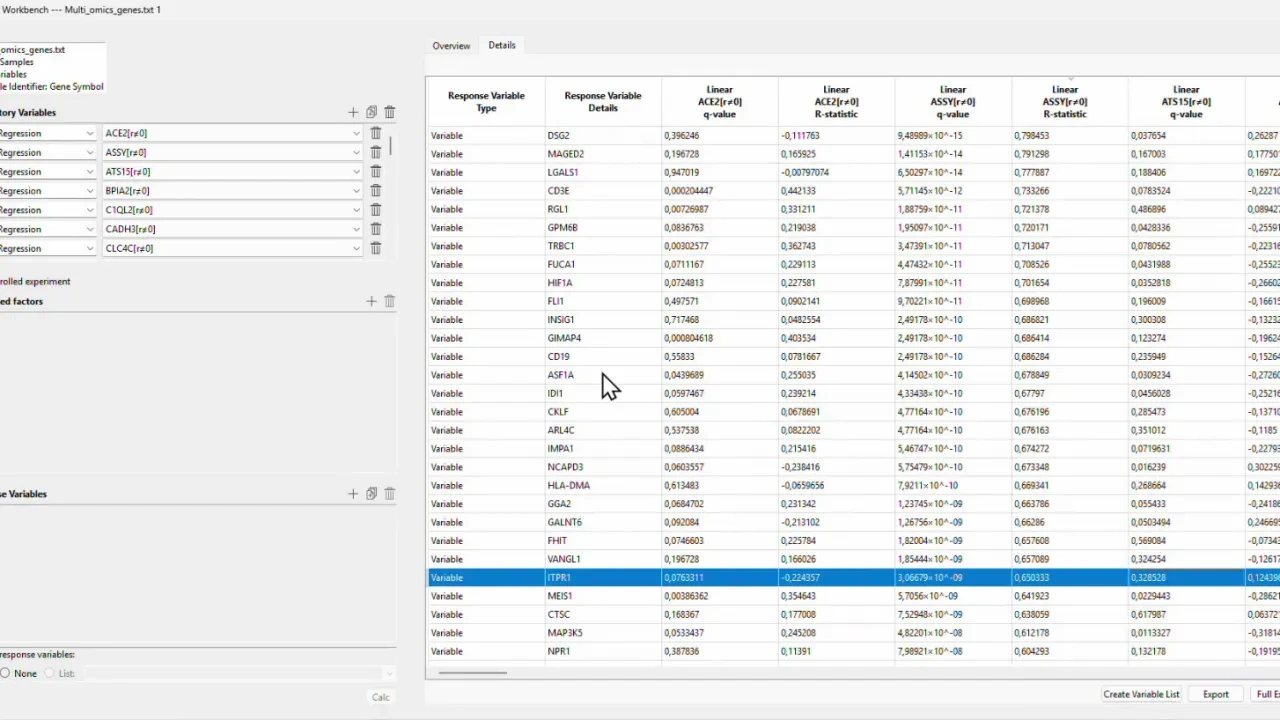Select the List radio button

click(x=50, y=673)
